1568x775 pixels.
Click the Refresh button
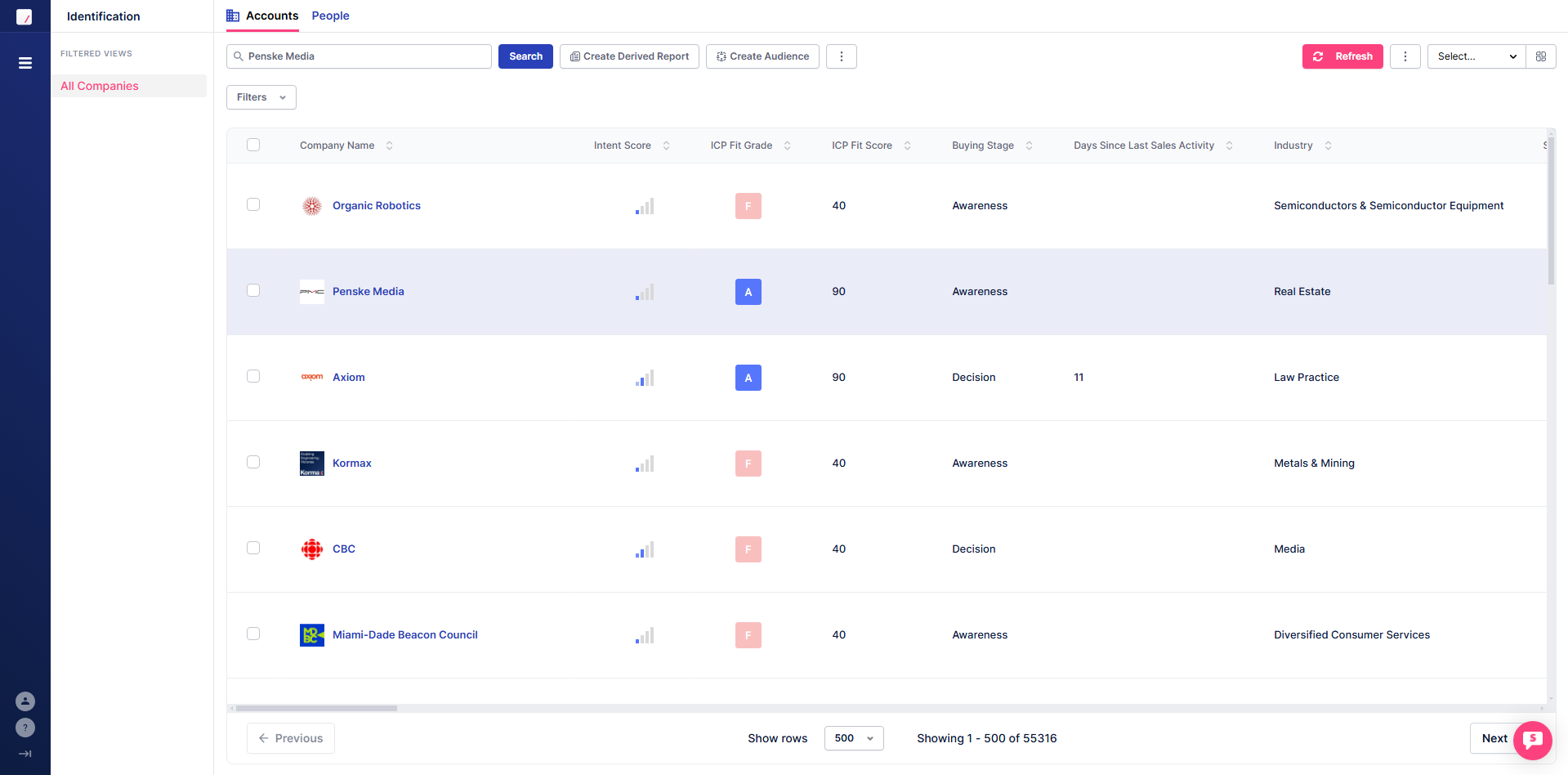1342,56
